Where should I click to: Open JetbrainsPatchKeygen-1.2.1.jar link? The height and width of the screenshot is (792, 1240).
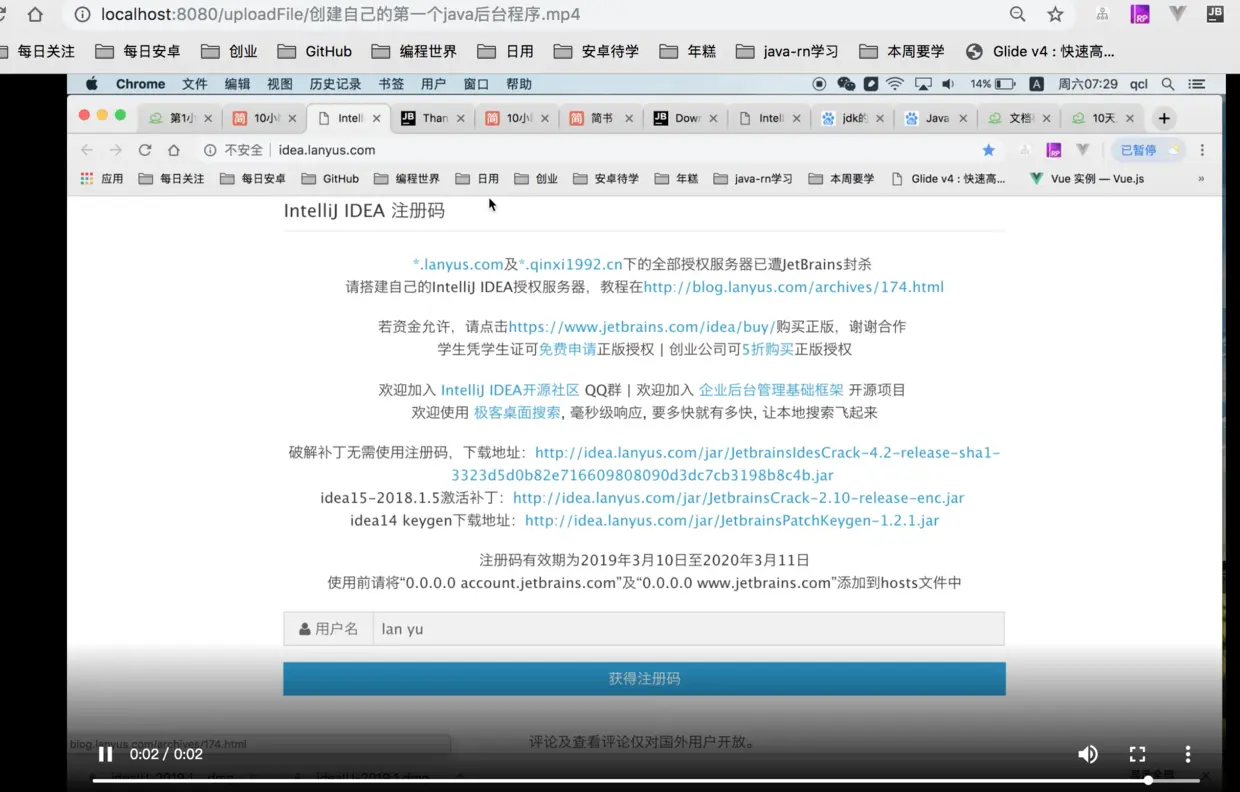coord(732,521)
